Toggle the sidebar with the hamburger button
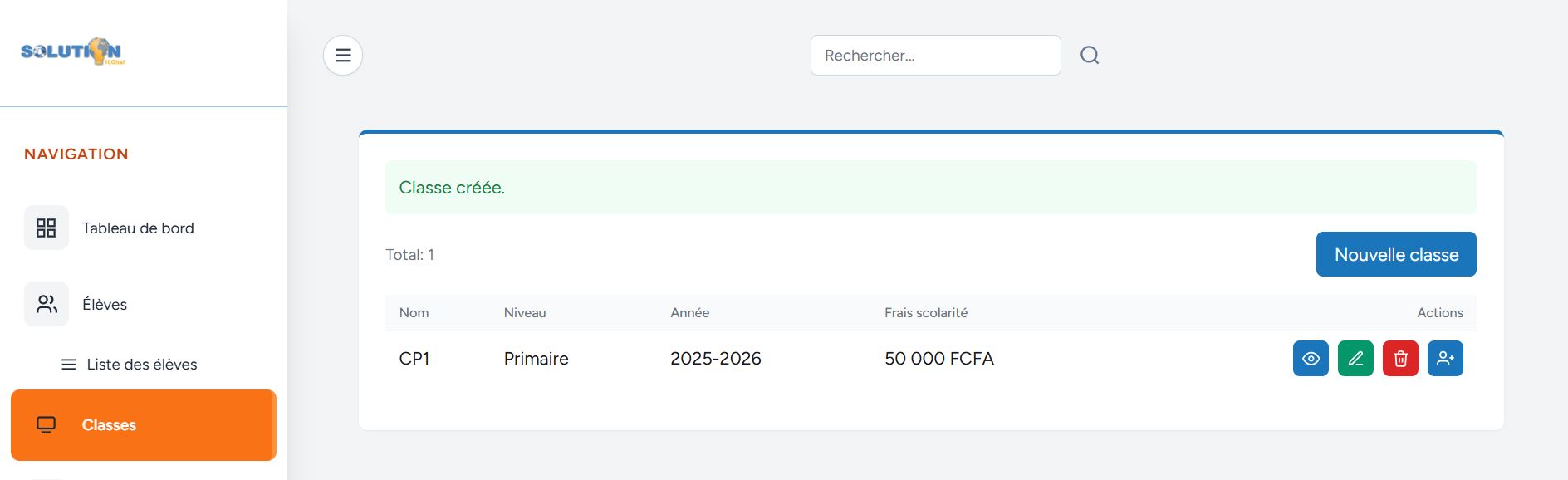Screen dimensions: 1568x480 (x=343, y=56)
